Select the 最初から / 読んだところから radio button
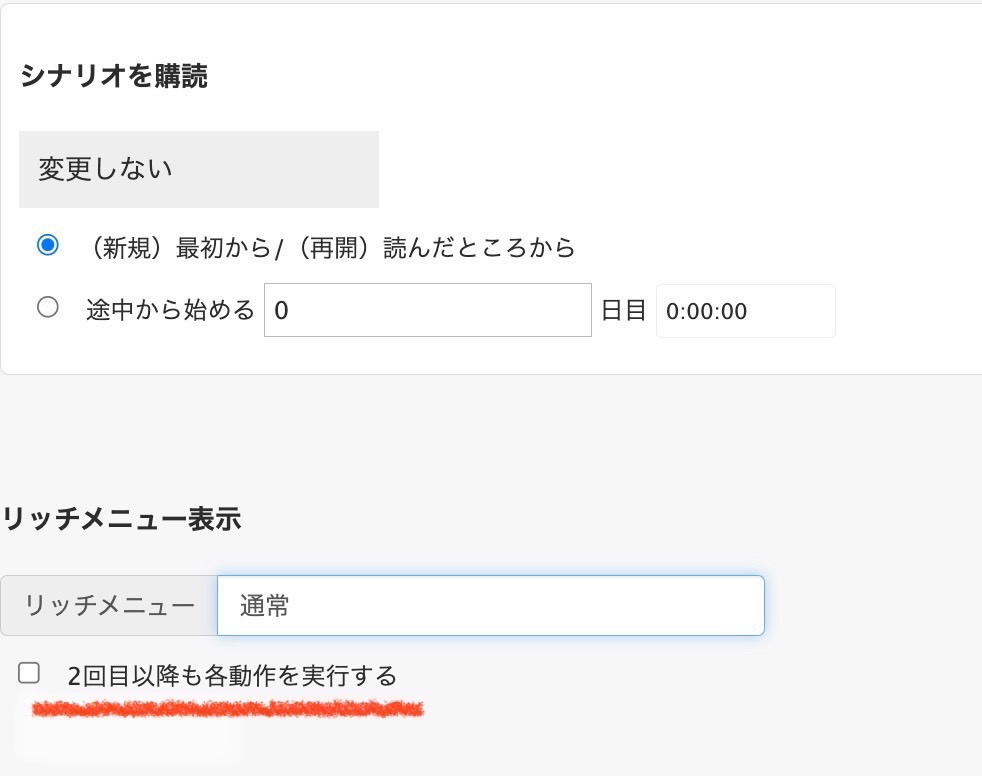This screenshot has width=982, height=776. click(48, 244)
